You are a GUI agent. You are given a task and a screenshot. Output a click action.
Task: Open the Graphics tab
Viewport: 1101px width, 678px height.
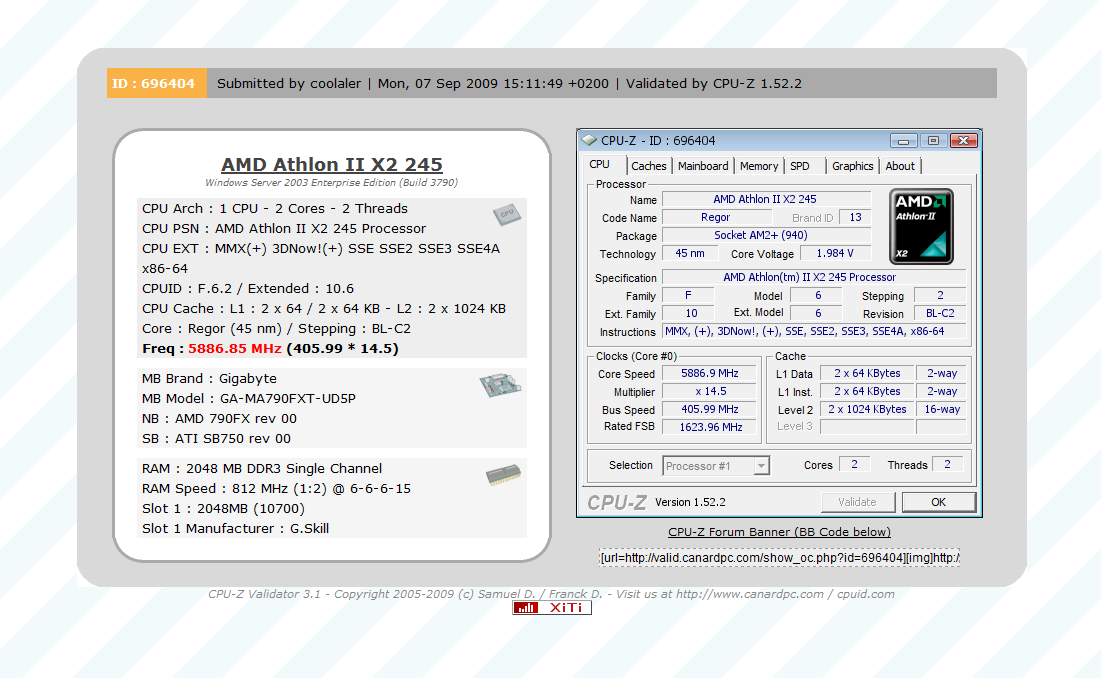852,166
